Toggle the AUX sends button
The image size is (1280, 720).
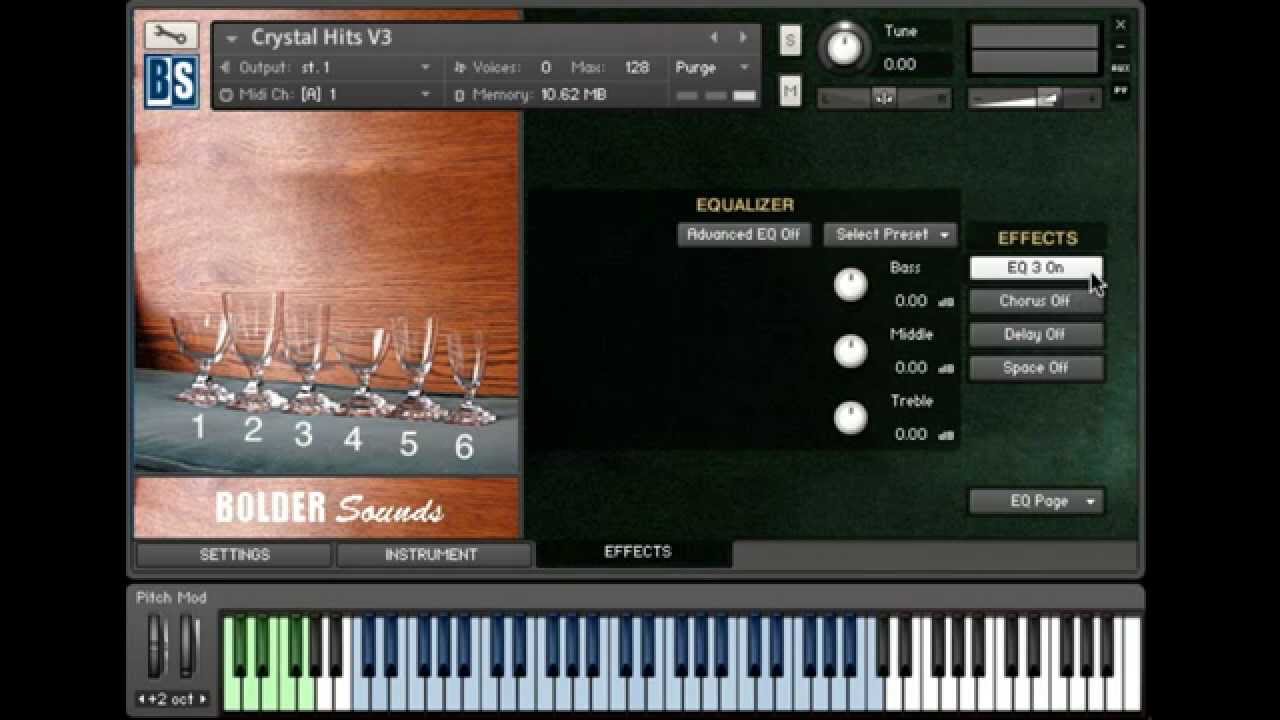coord(1121,68)
